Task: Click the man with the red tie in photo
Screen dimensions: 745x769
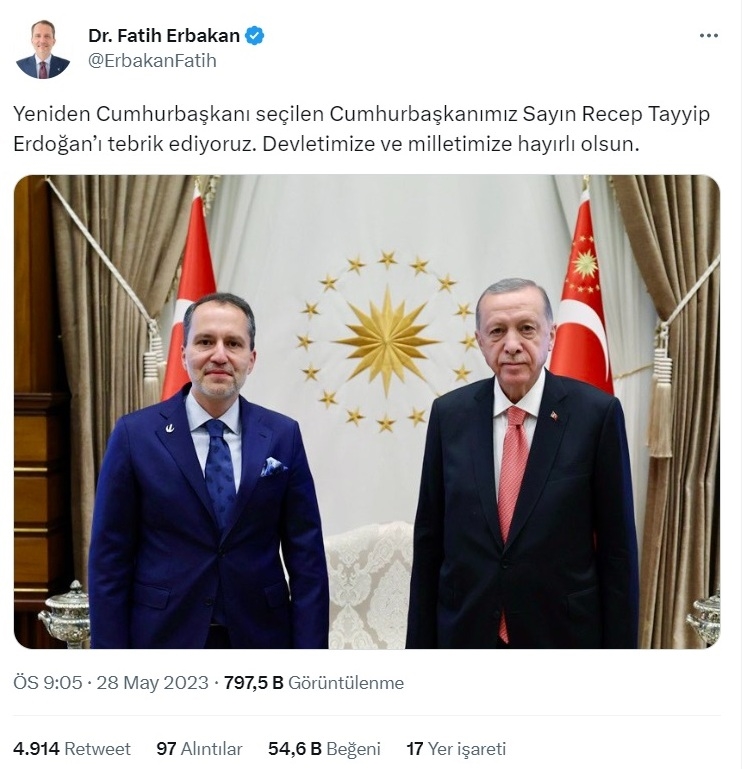Action: point(522,463)
